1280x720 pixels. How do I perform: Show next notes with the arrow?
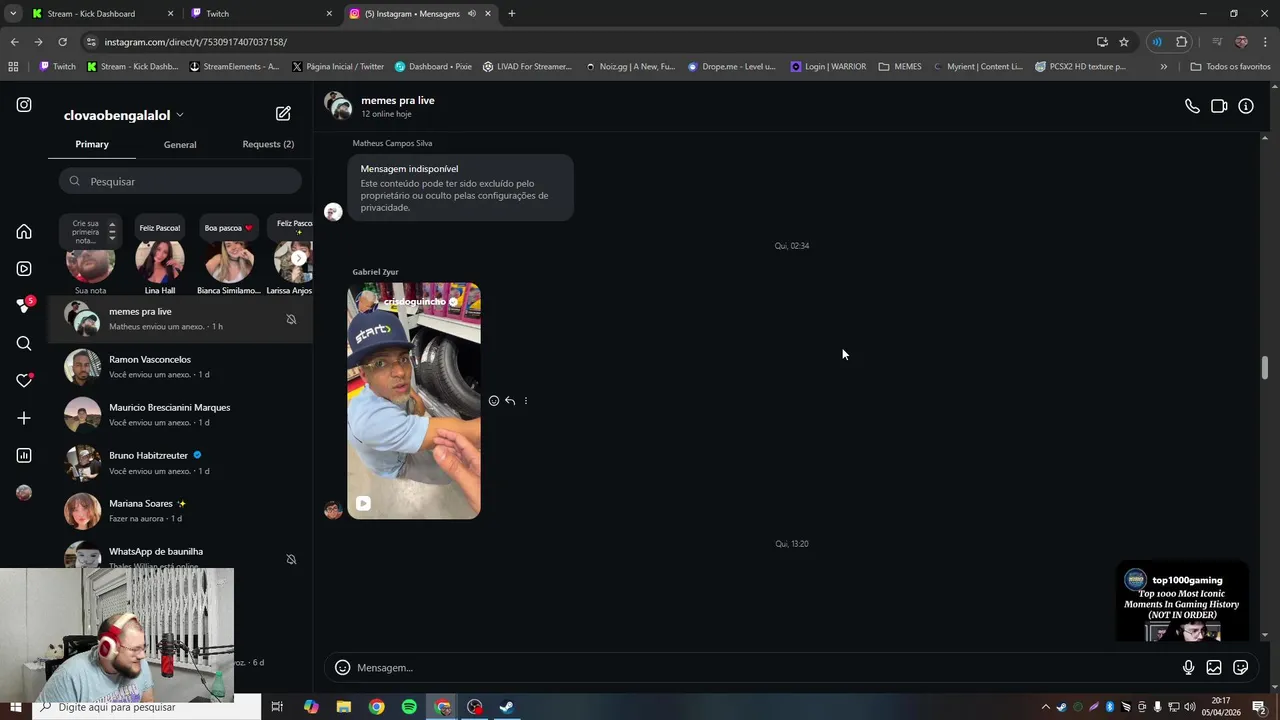click(298, 258)
